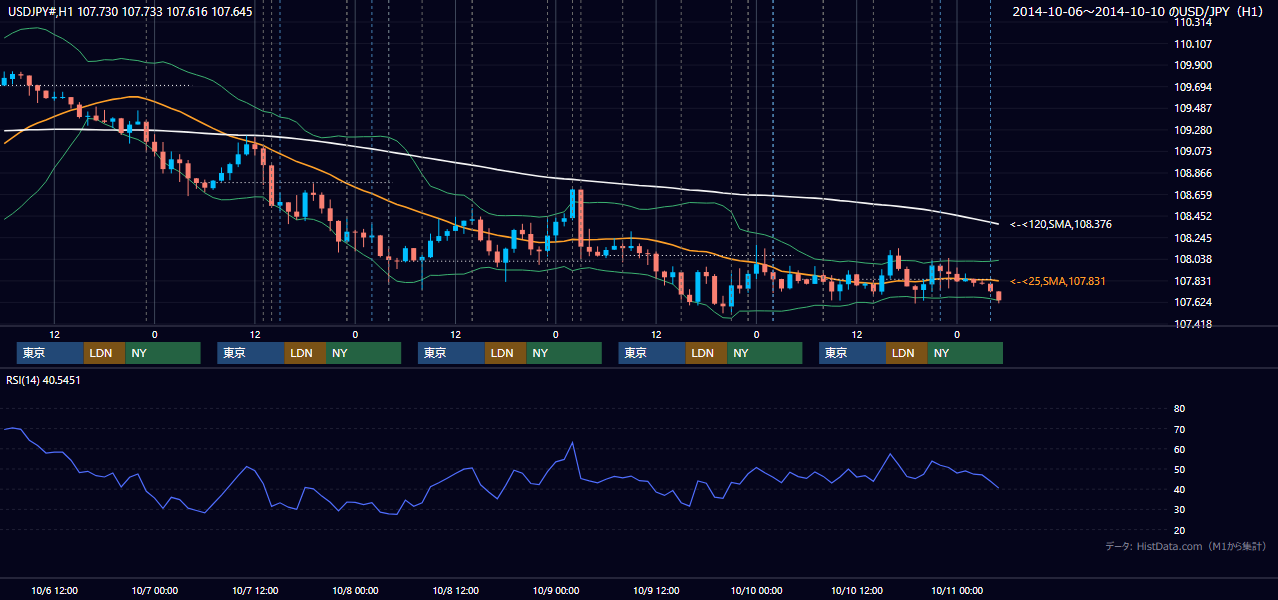
Task: Click the USDJPY#,H1 chart title text
Action: pos(130,11)
